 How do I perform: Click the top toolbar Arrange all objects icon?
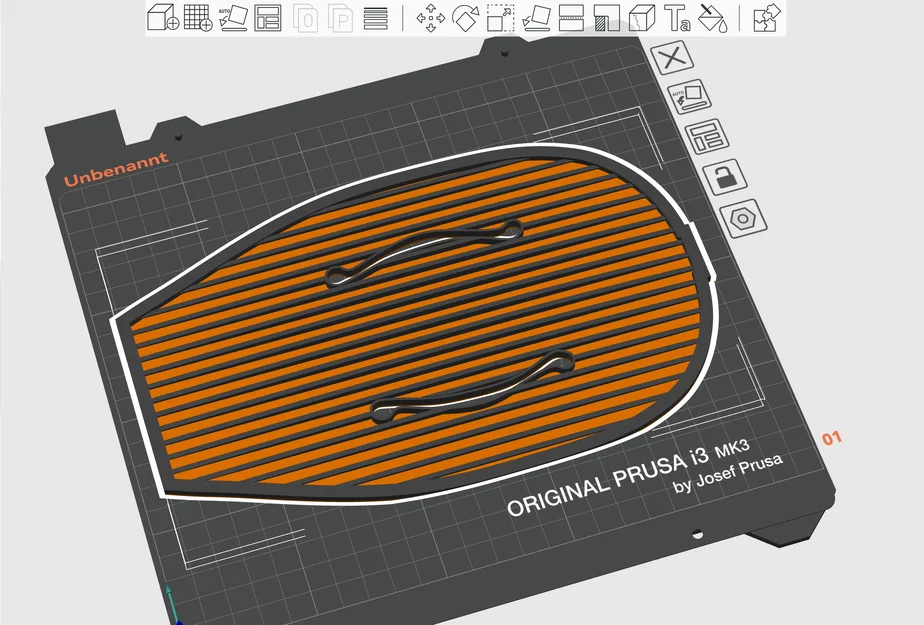tap(268, 18)
